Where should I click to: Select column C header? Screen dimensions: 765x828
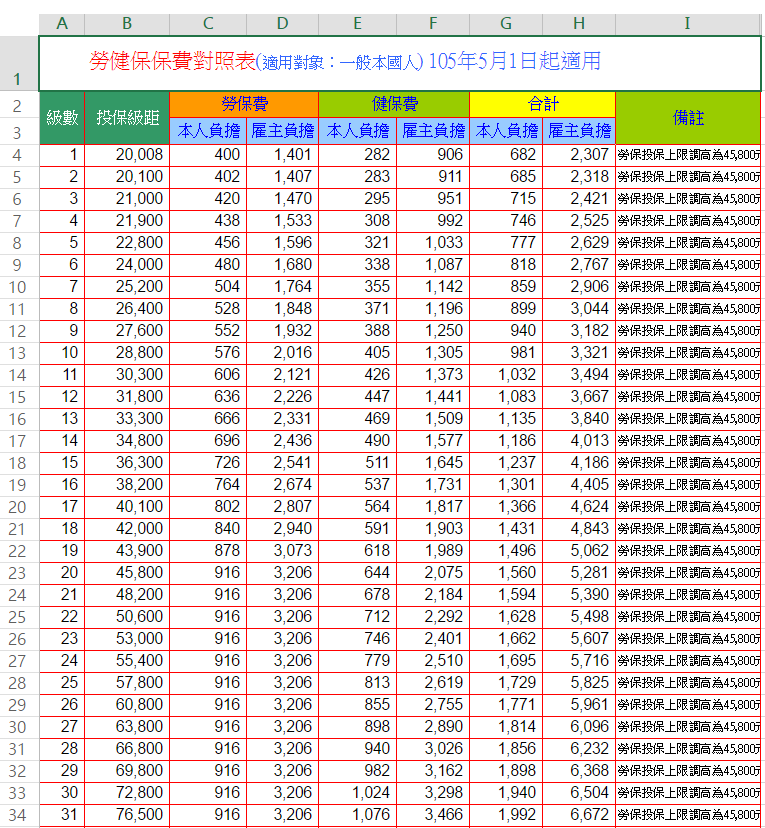(x=208, y=24)
